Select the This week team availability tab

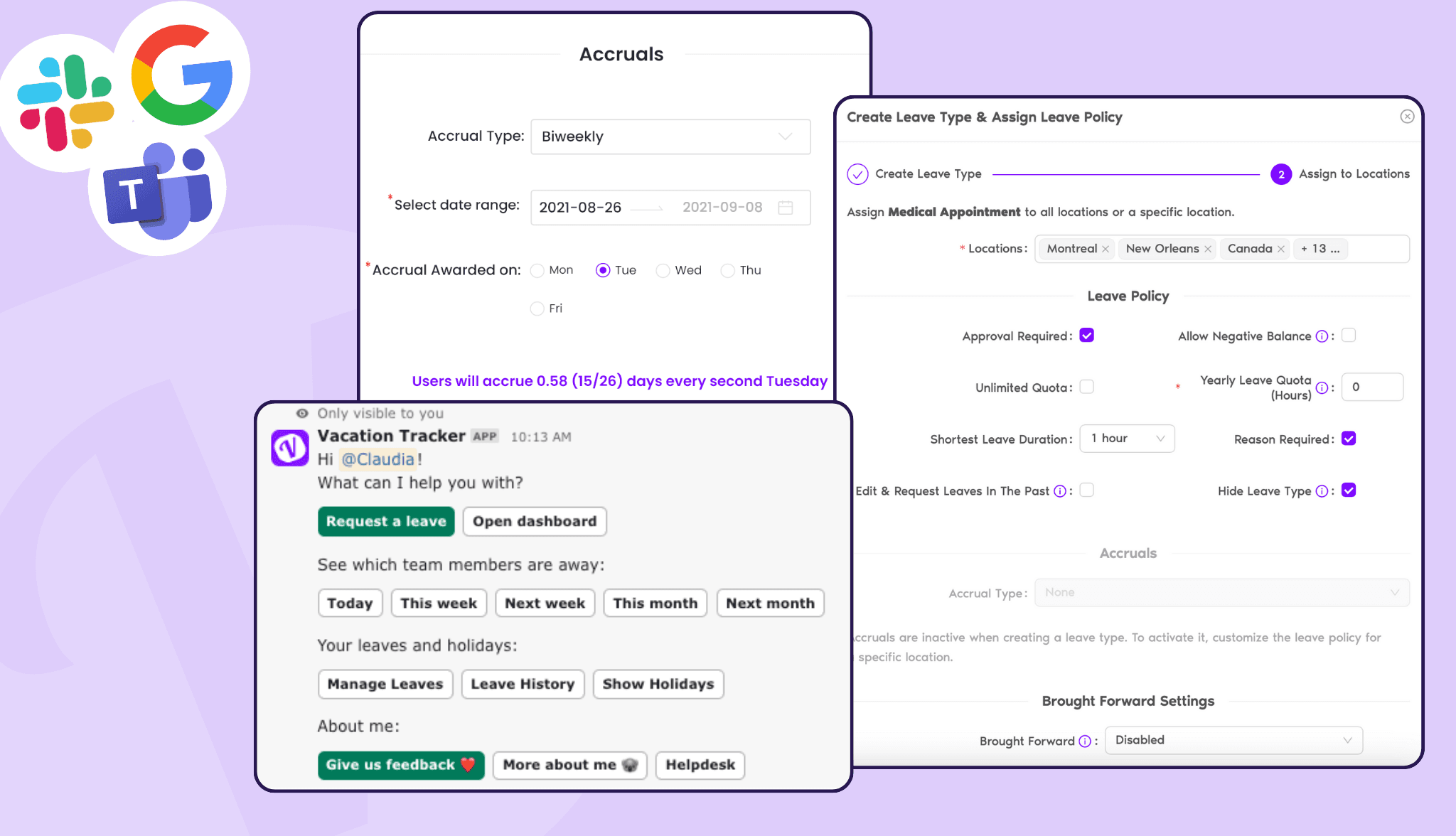437,603
